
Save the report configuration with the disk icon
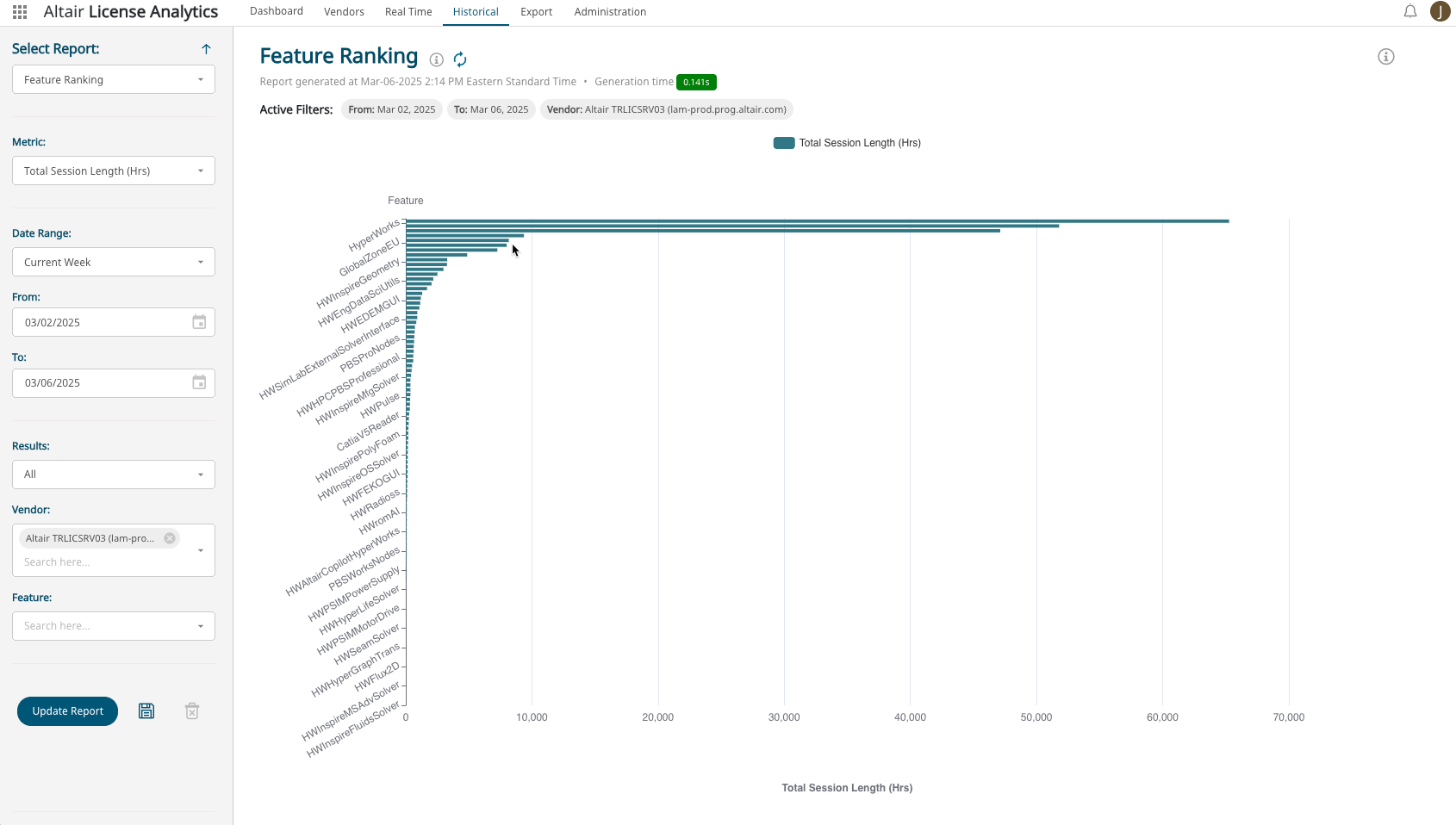146,711
